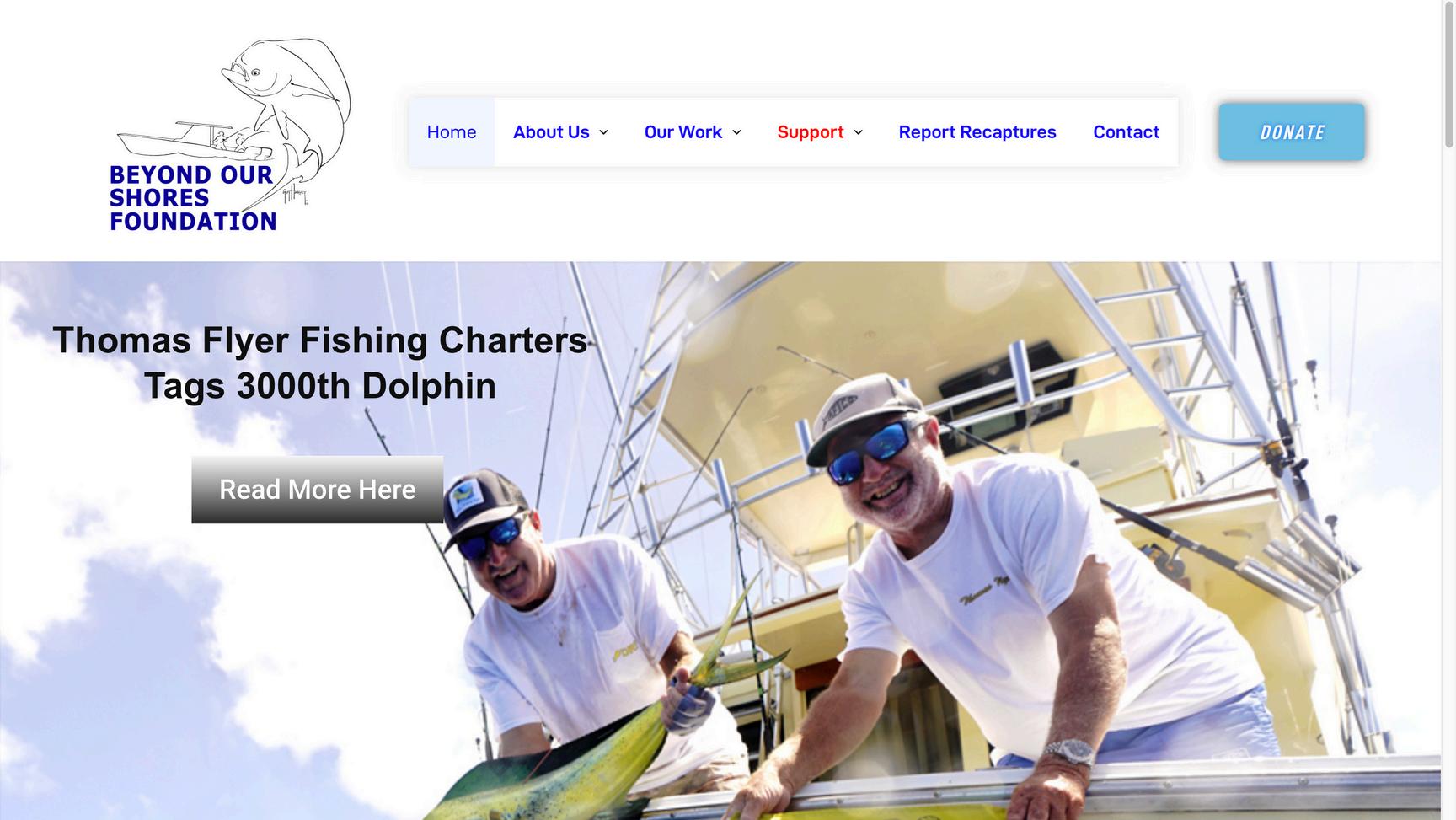Image resolution: width=1456 pixels, height=820 pixels.
Task: Expand the About Us chevron arrow
Action: point(603,132)
